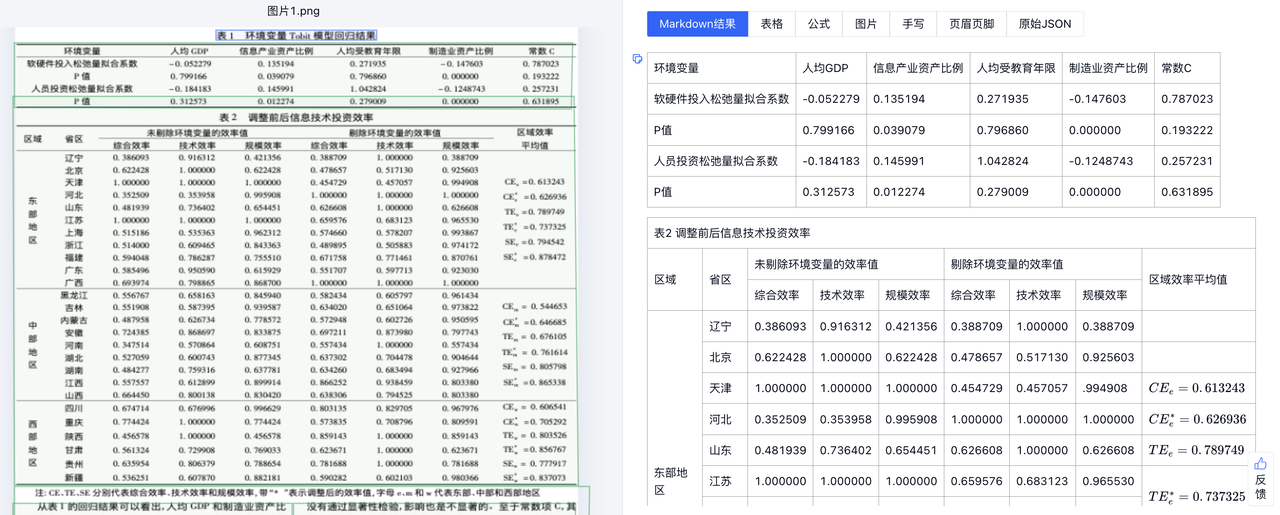Image resolution: width=1280 pixels, height=515 pixels.
Task: Copy the first Markdown table with the copy icon
Action: 637,59
